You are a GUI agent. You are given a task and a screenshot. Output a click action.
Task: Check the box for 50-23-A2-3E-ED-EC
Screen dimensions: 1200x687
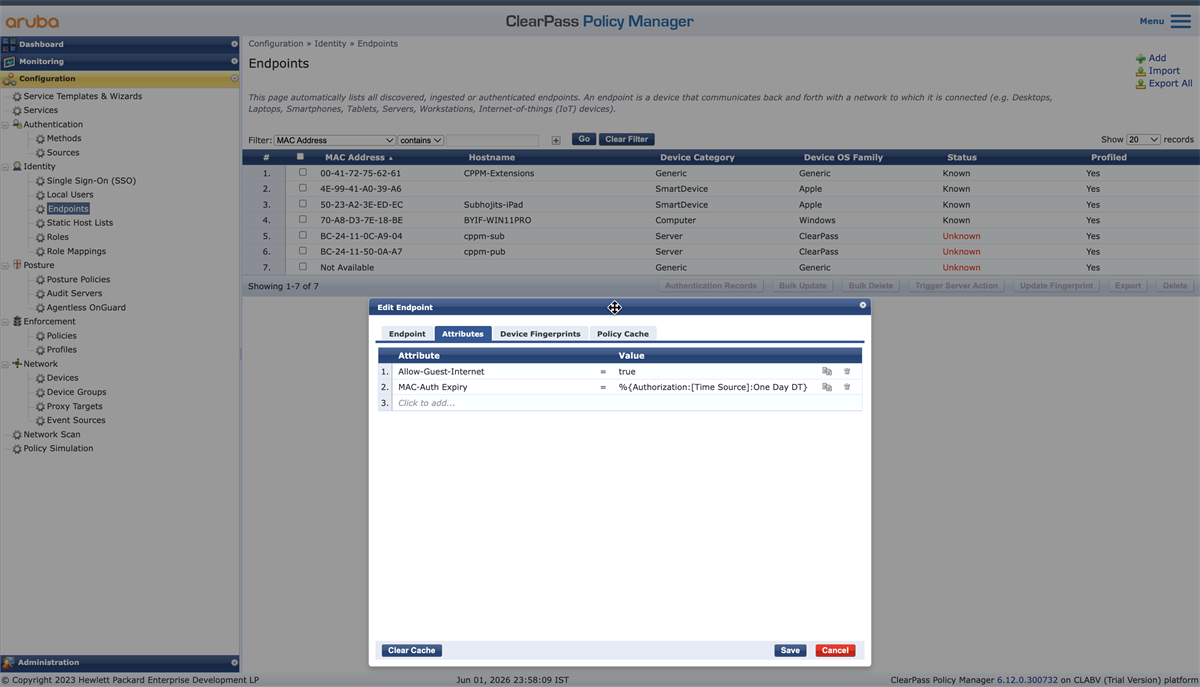(303, 204)
